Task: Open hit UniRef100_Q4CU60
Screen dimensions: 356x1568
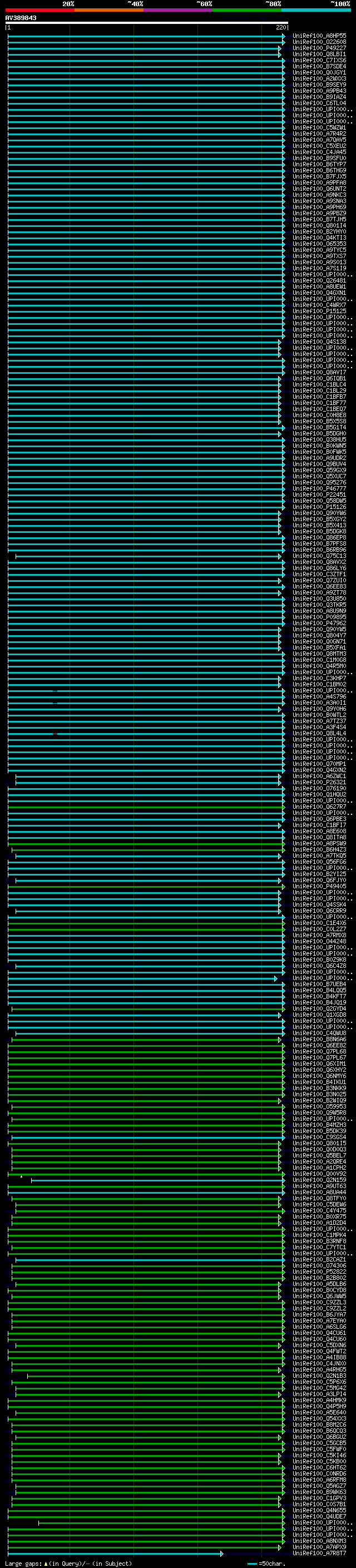Action: pos(319,1339)
